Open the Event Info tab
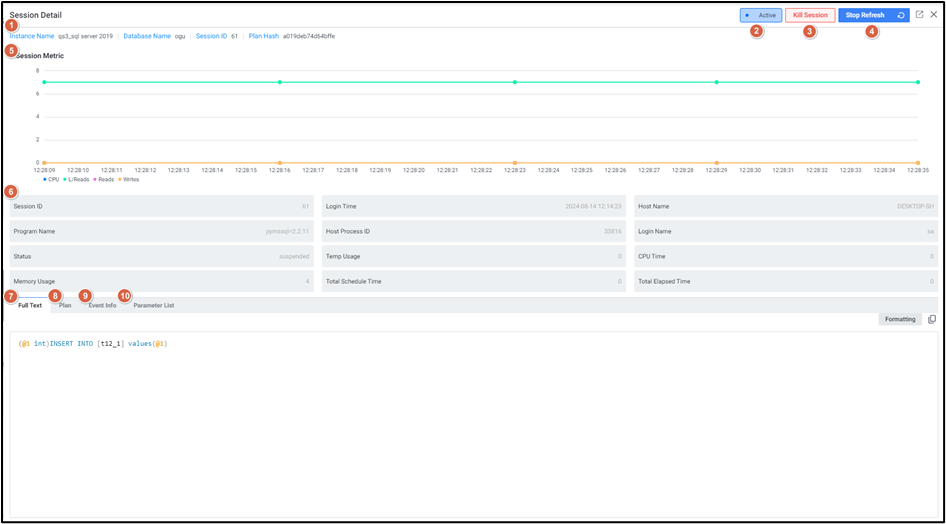946x524 pixels. pos(102,305)
